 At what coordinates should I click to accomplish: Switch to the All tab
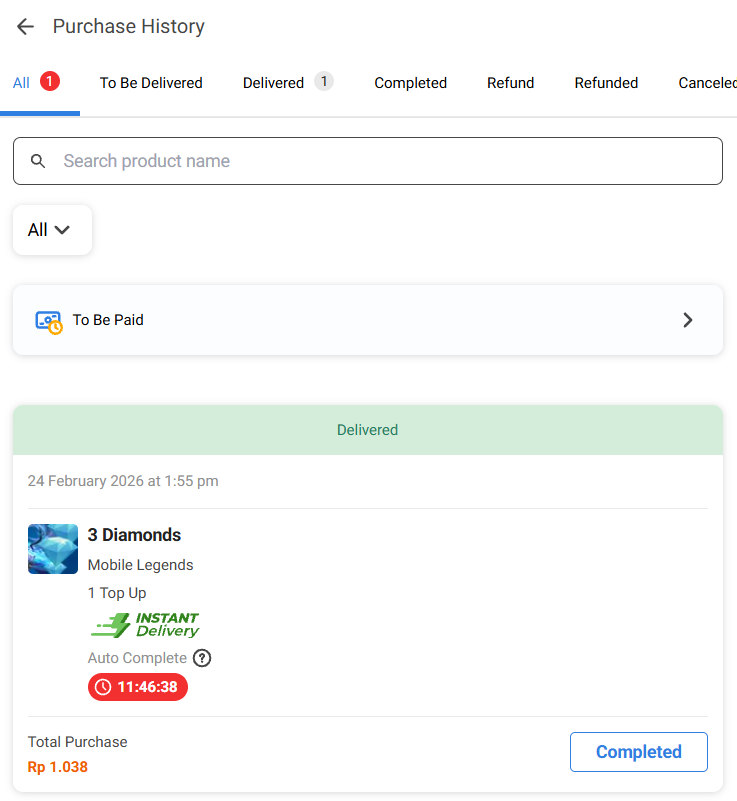point(22,83)
